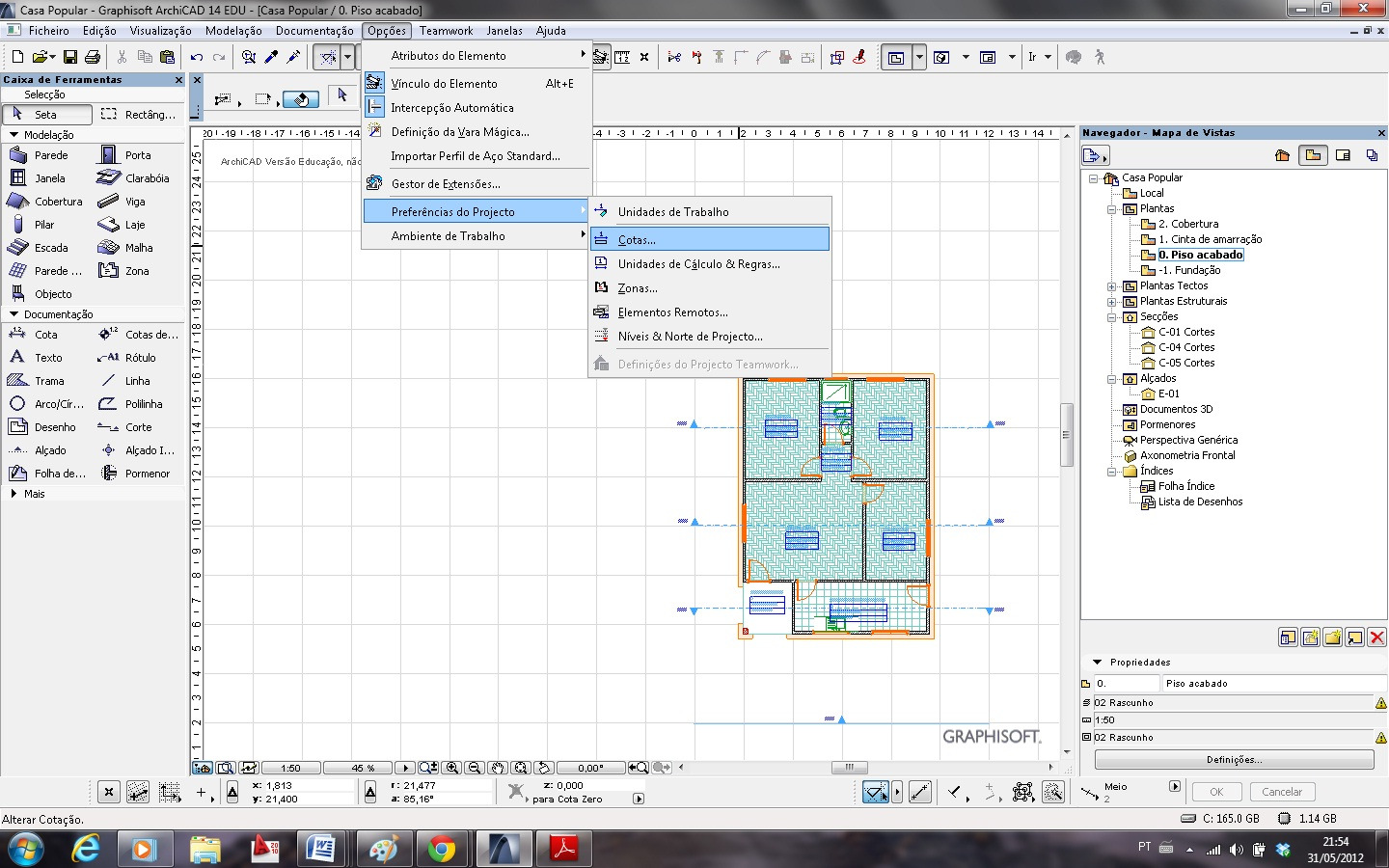The width and height of the screenshot is (1389, 868).
Task: Toggle the Rectângulo marquee tool
Action: pyautogui.click(x=139, y=114)
